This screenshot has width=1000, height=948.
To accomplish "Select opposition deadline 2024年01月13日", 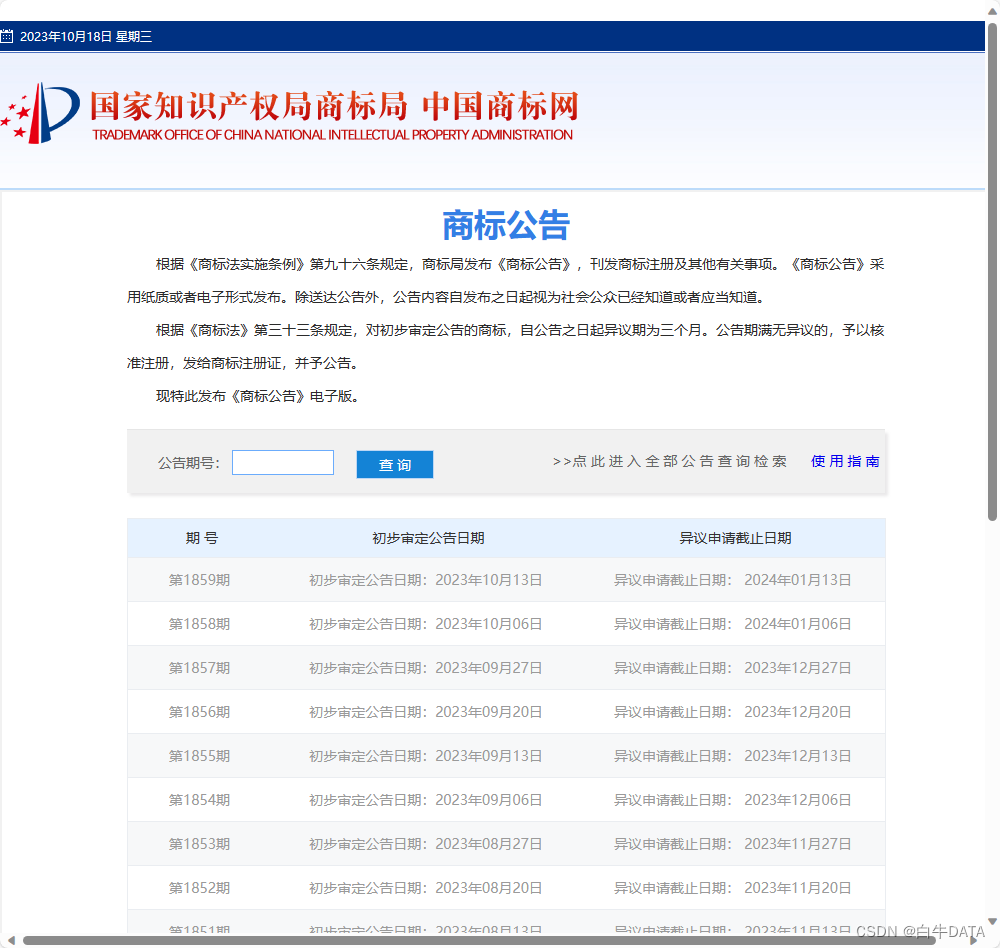I will [x=798, y=580].
